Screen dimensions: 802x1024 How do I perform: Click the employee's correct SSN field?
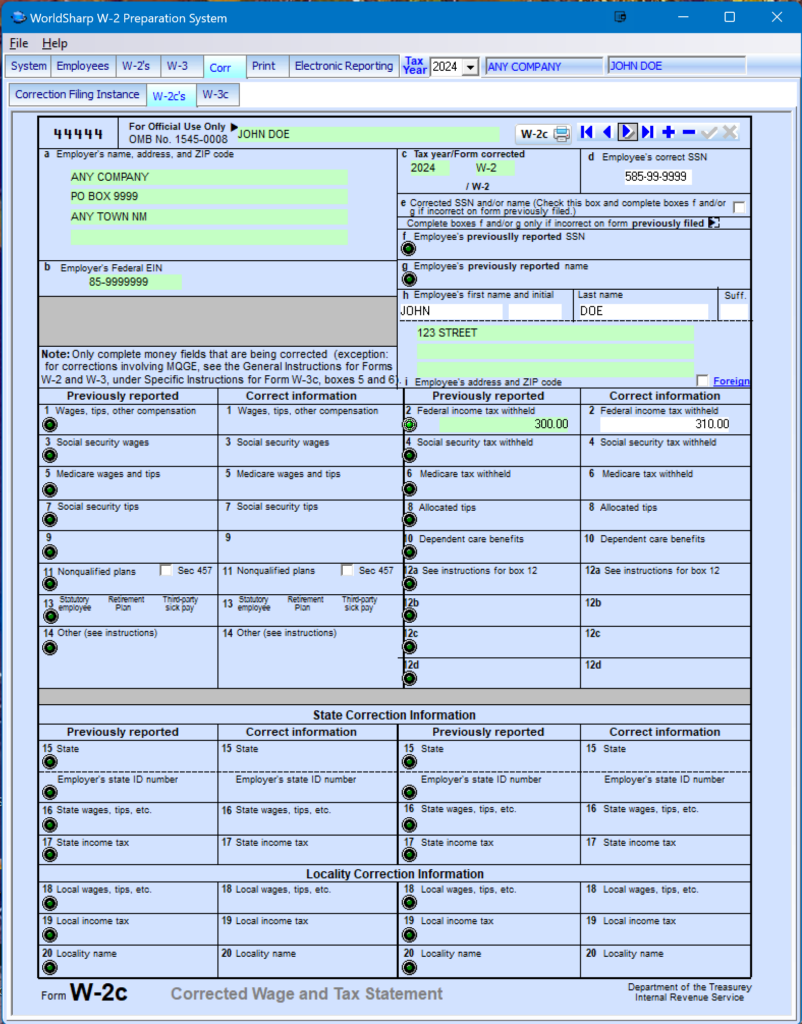tap(656, 176)
